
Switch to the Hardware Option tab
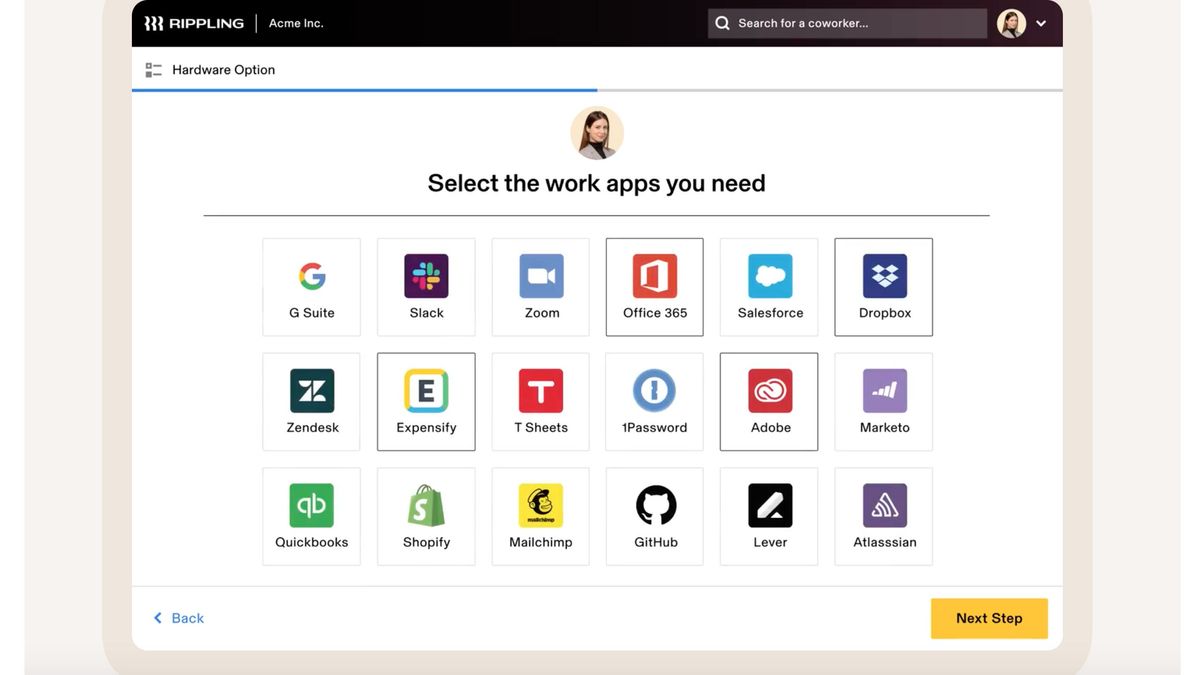(x=213, y=68)
